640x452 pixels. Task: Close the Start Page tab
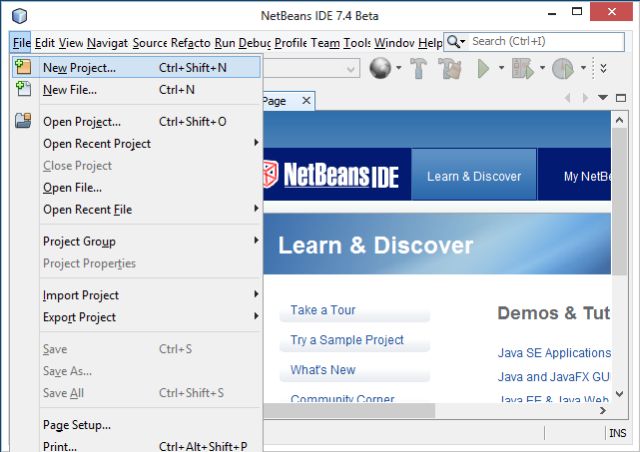pyautogui.click(x=306, y=100)
